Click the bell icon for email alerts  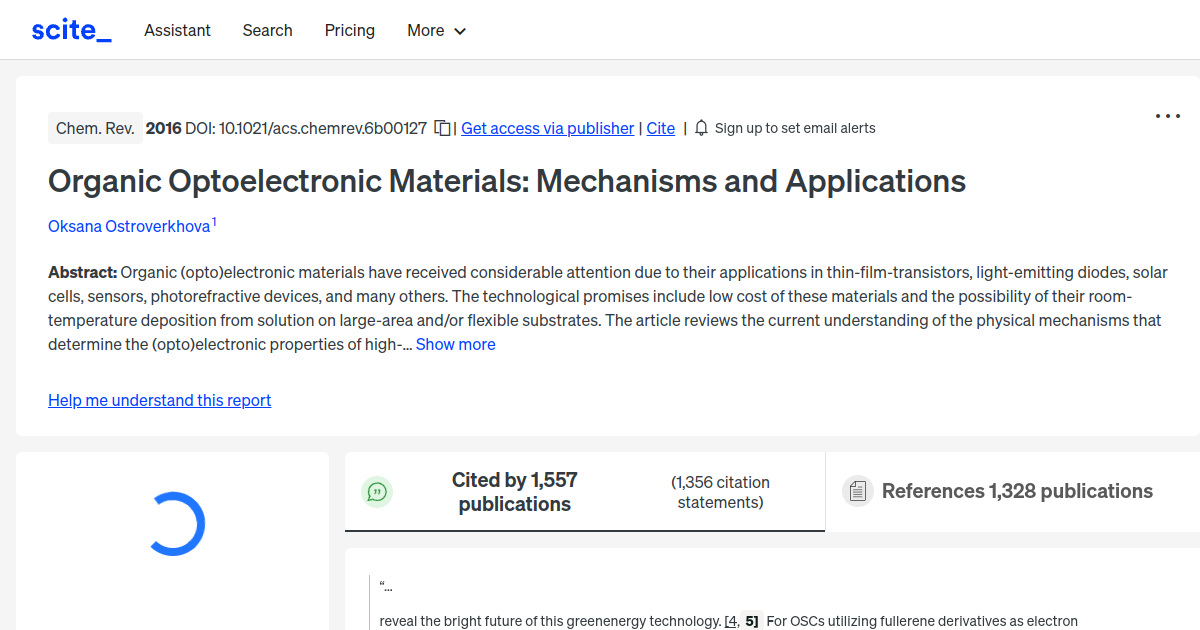(701, 128)
